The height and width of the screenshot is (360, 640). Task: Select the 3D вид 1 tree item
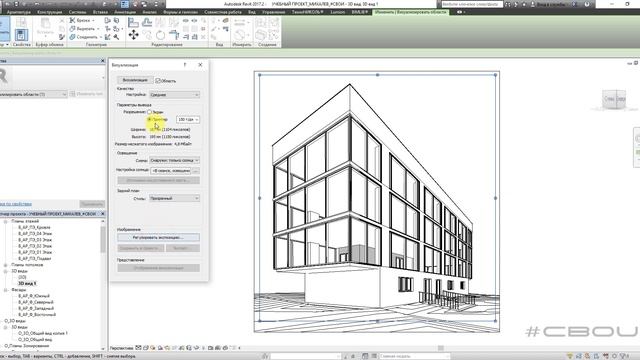tap(27, 284)
